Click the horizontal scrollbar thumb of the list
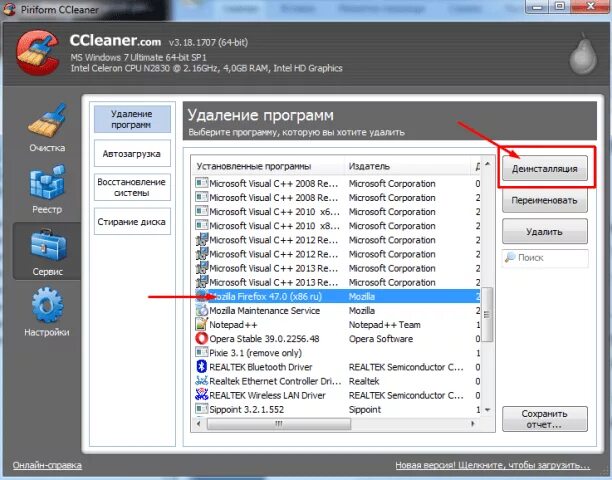Screen dimensions: 612x480 (279, 424)
